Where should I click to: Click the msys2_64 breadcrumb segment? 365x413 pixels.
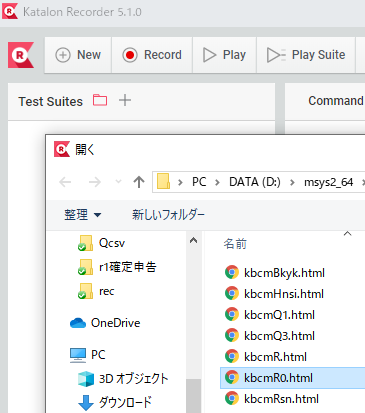coord(328,182)
